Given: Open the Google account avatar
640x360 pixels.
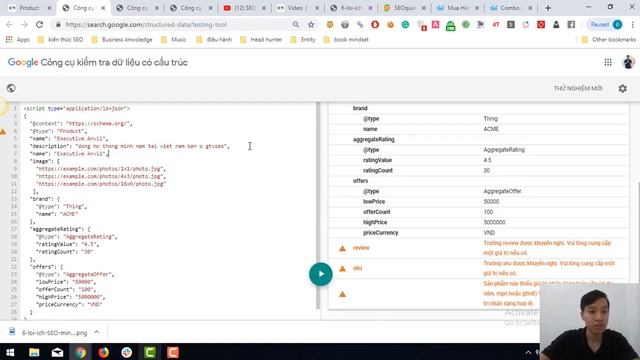Looking at the screenshot, I should (628, 62).
